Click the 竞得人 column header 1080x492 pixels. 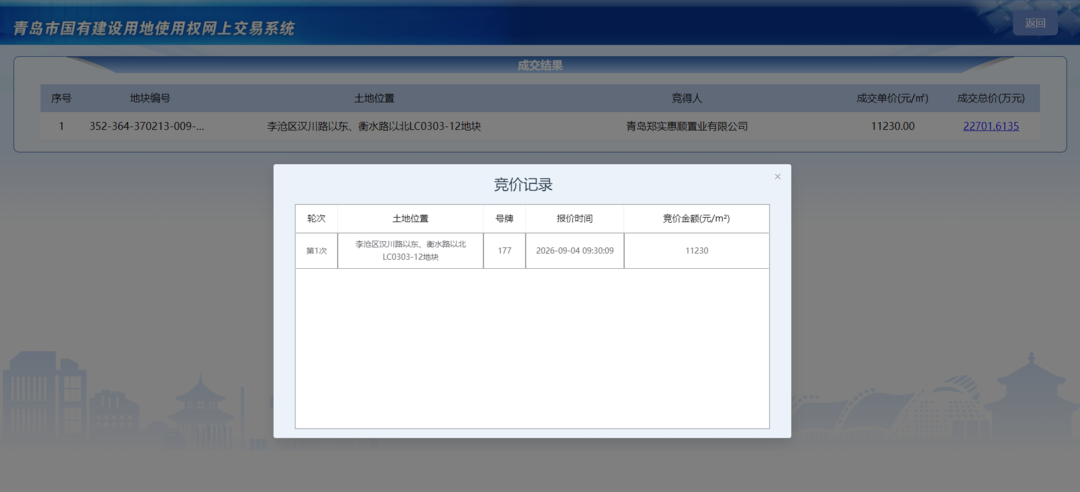[x=687, y=99]
